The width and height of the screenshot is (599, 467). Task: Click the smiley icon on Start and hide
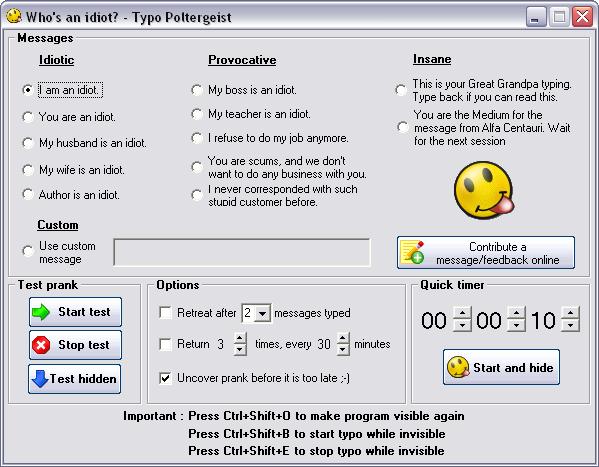[x=458, y=367]
